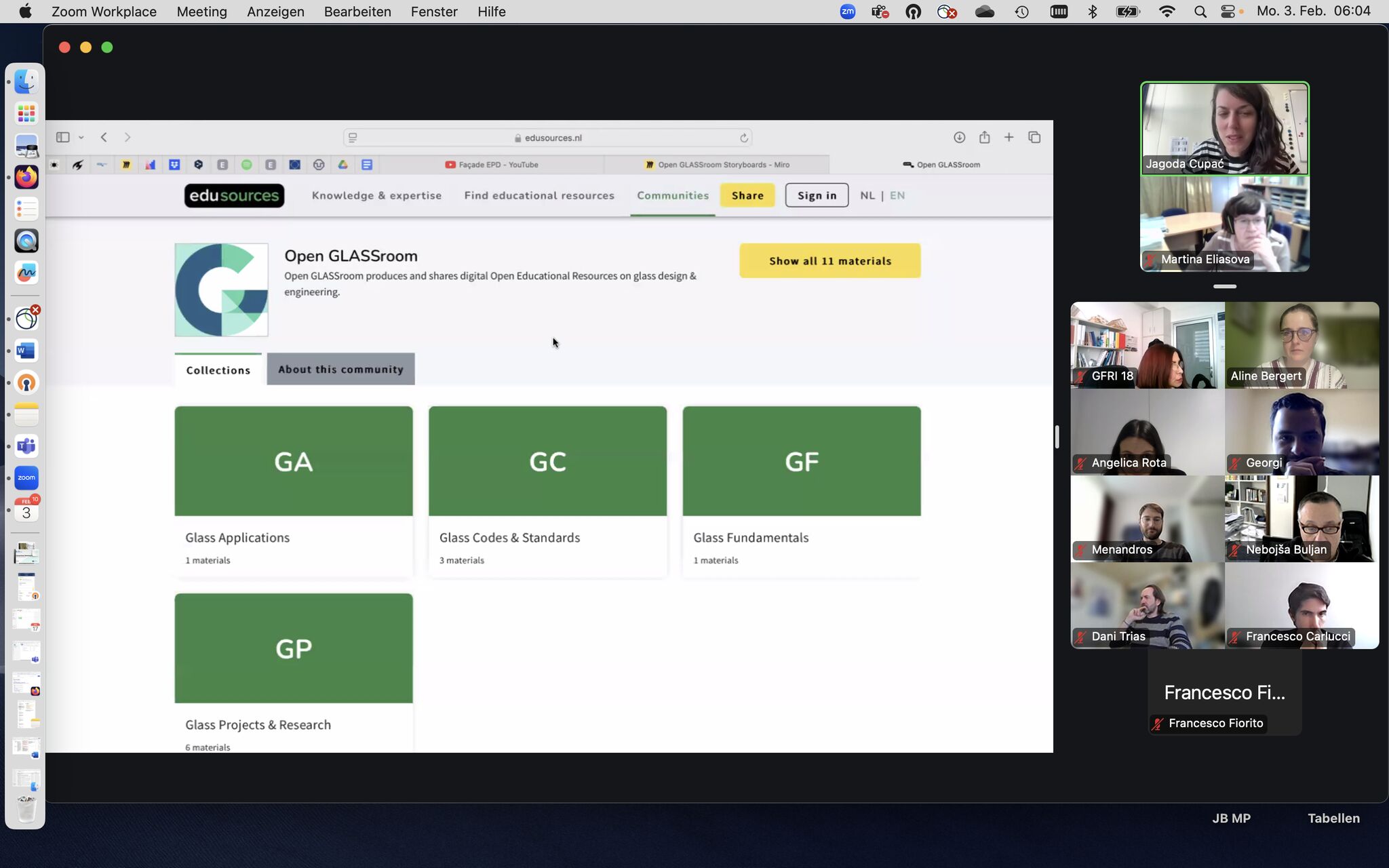Screen dimensions: 1389x868
Task: Open the Wi-Fi menu bar icon
Action: coord(1167,12)
